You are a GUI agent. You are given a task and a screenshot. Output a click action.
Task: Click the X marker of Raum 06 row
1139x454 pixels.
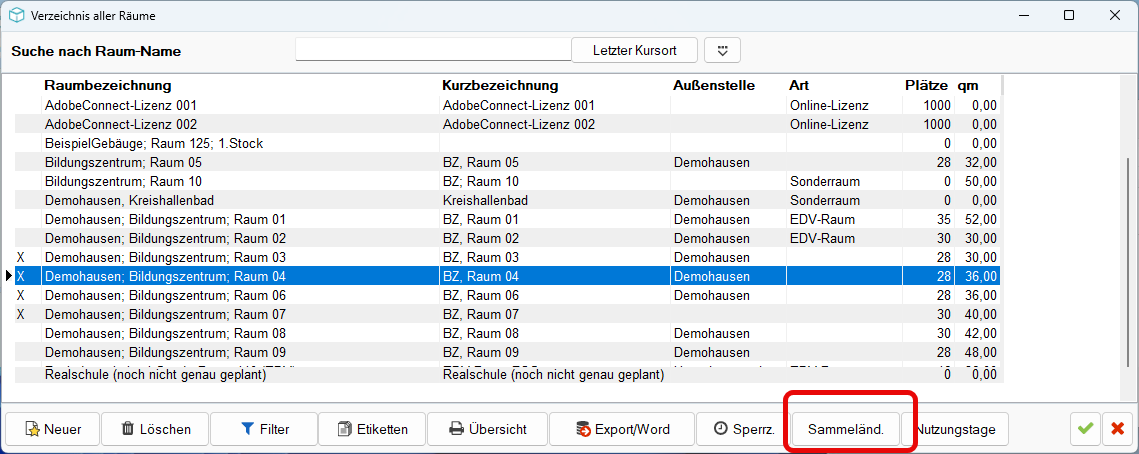point(21,295)
